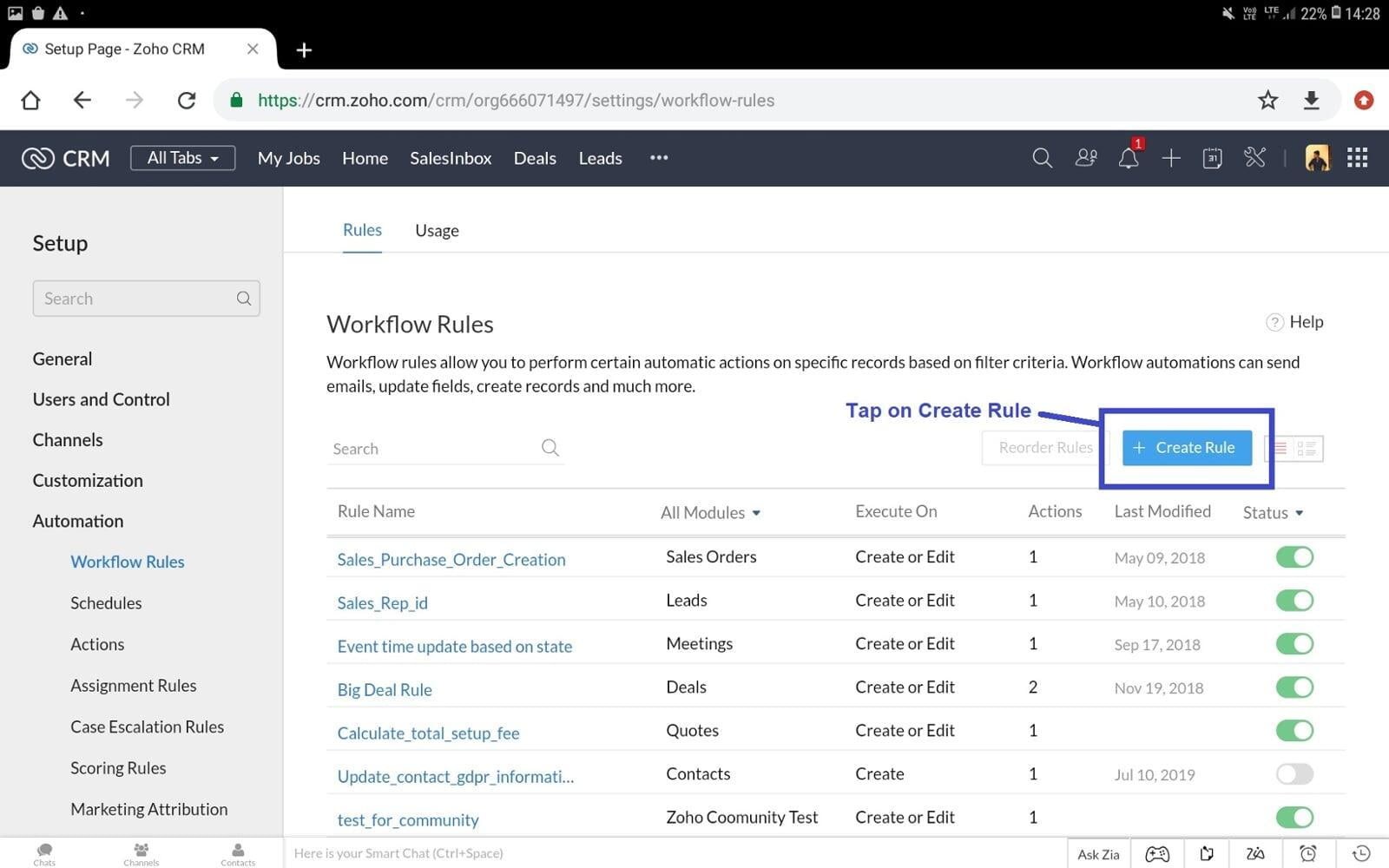The height and width of the screenshot is (868, 1389).
Task: Expand the Customization setup section
Action: 88,480
